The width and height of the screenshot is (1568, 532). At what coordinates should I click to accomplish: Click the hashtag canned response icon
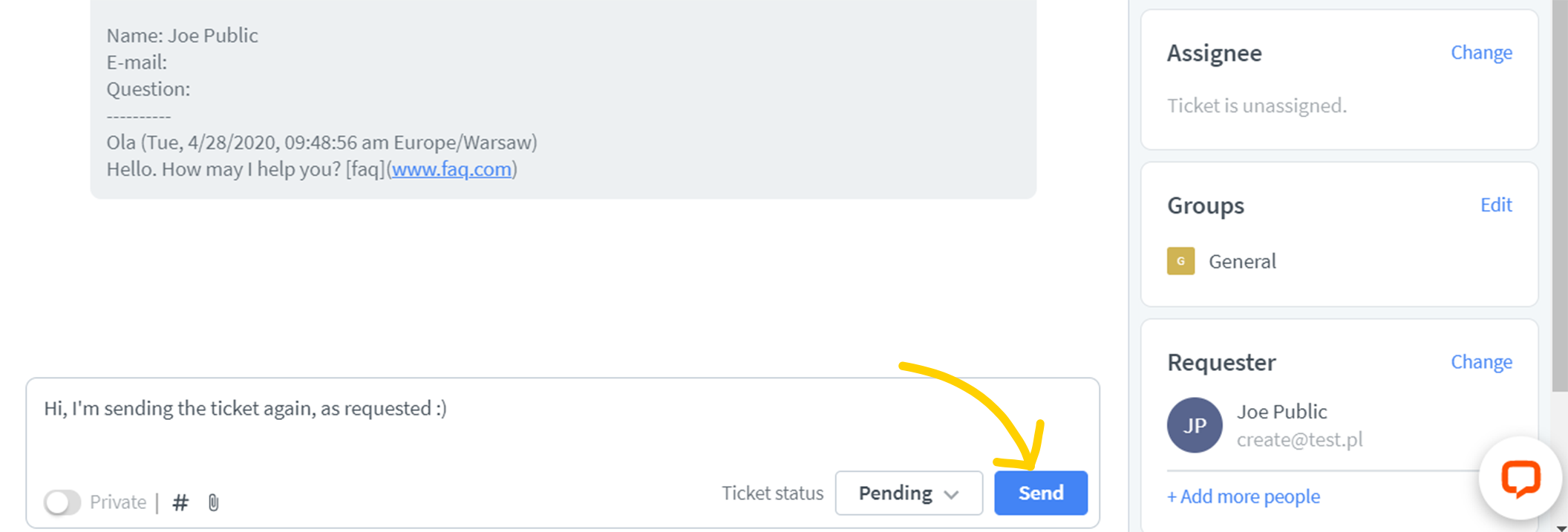[x=180, y=503]
